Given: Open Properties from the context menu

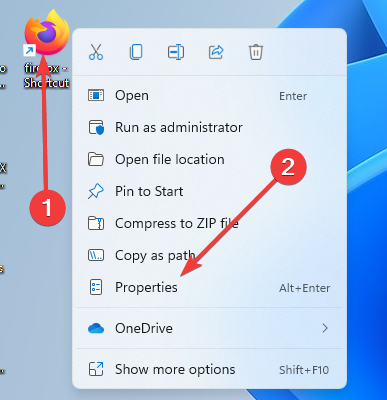Looking at the screenshot, I should pyautogui.click(x=209, y=287).
